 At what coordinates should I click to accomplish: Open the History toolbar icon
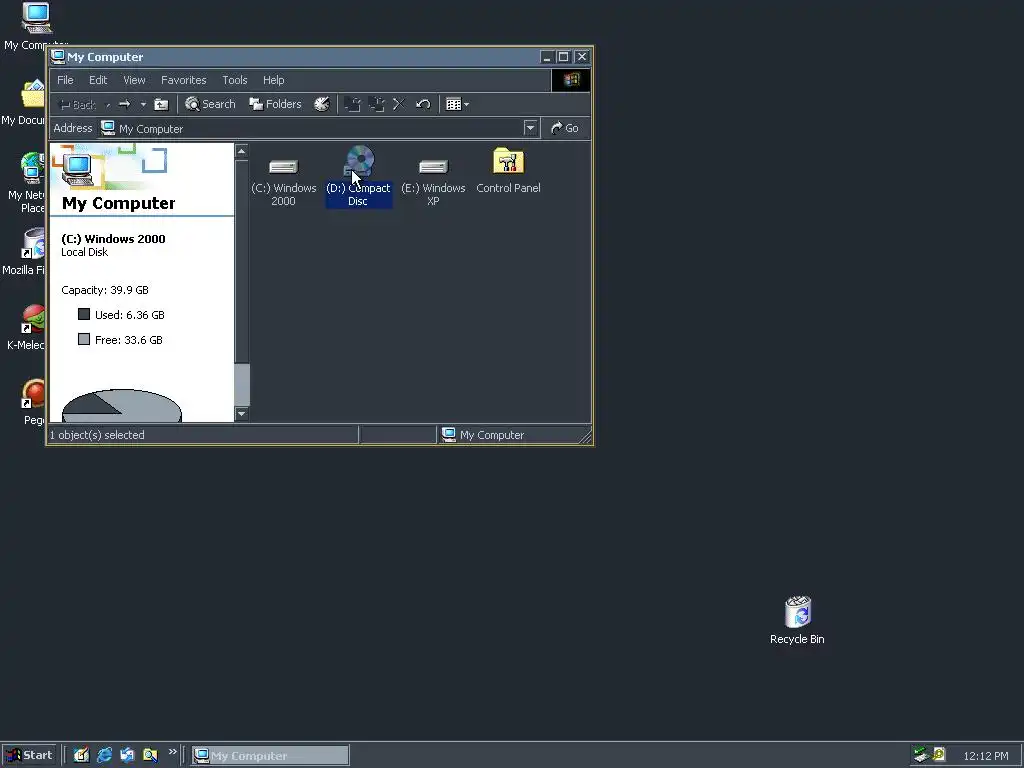click(x=322, y=104)
